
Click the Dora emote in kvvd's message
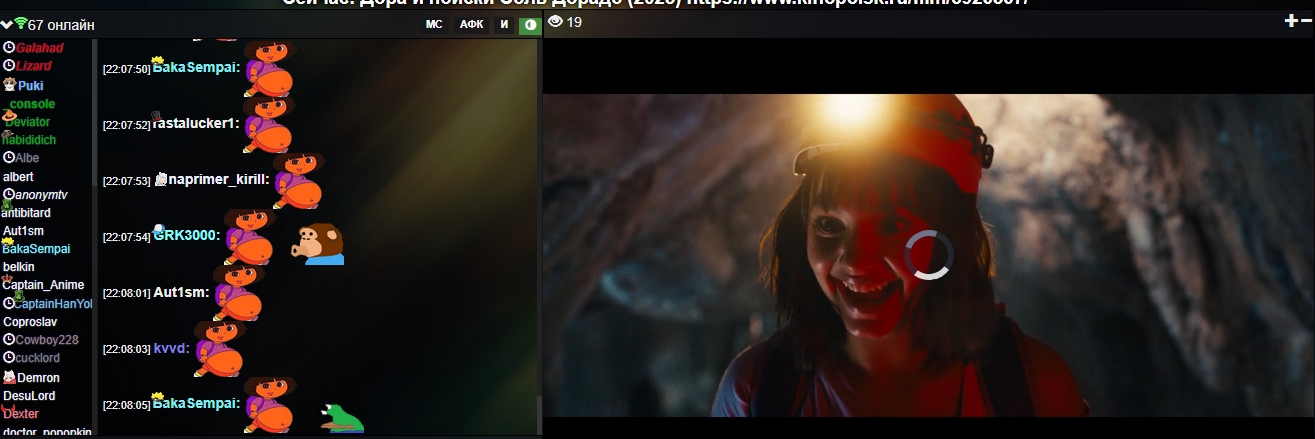[220, 348]
